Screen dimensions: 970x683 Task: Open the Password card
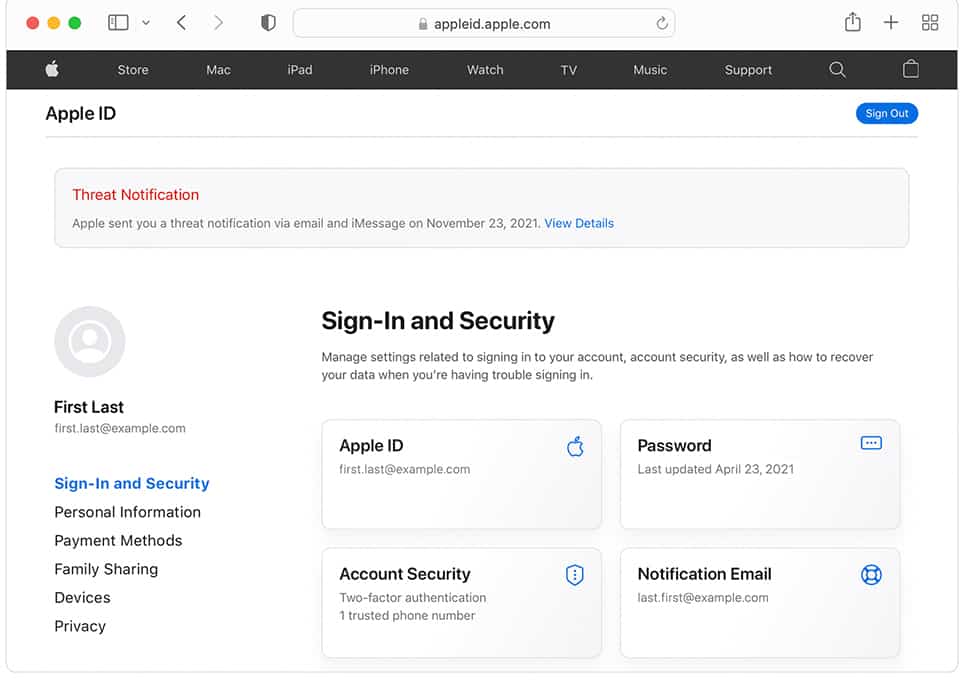pyautogui.click(x=760, y=475)
